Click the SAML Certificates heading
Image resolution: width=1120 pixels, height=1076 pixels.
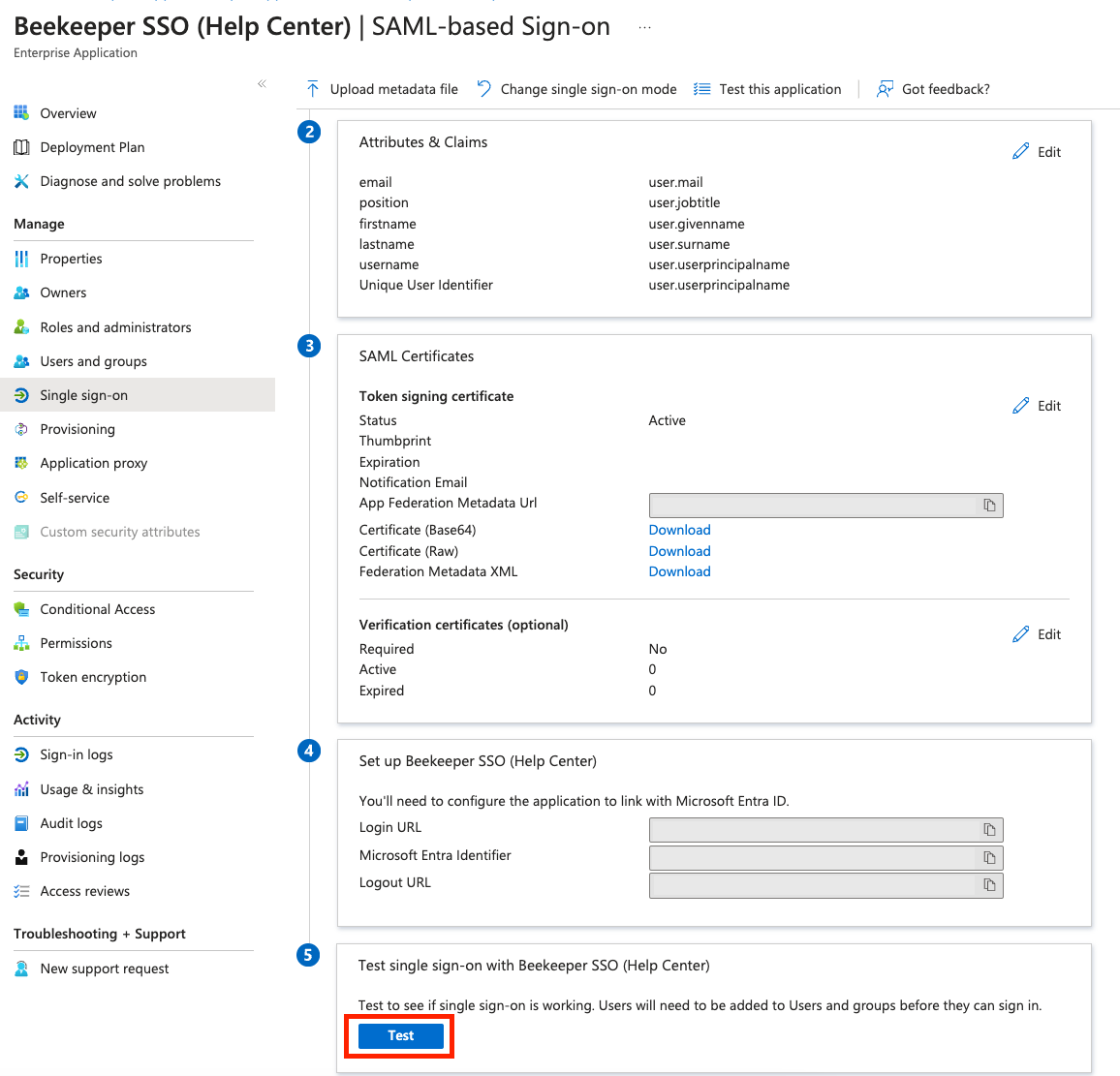tap(417, 356)
